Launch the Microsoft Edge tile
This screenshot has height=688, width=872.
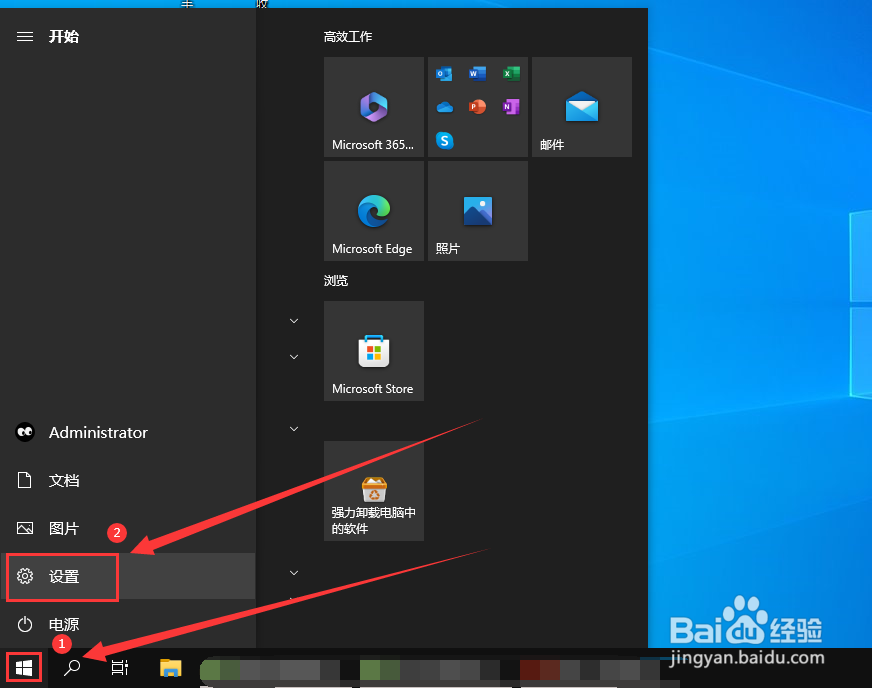point(374,211)
